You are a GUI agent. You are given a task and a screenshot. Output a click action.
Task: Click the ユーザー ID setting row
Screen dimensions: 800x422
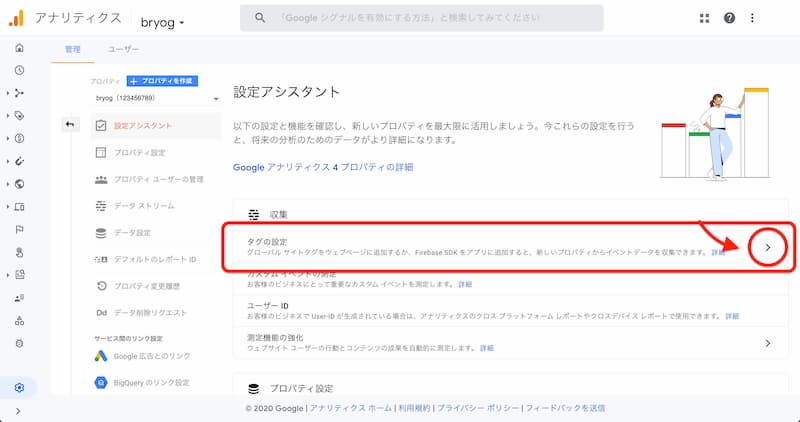(510, 311)
